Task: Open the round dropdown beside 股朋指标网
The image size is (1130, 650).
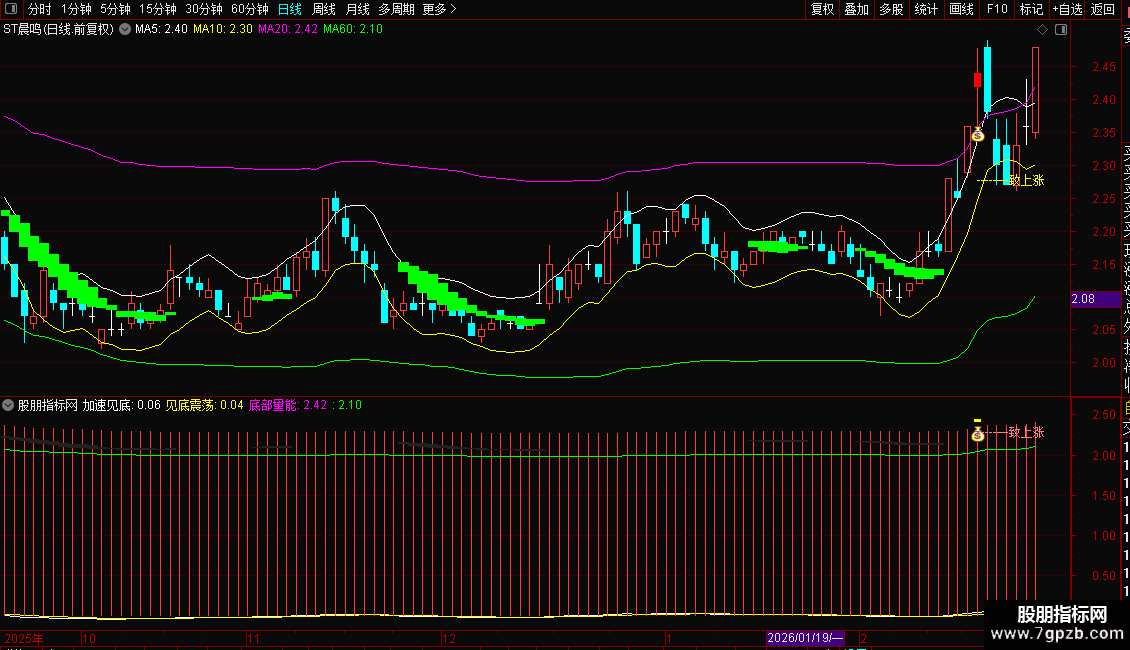Action: [8, 405]
